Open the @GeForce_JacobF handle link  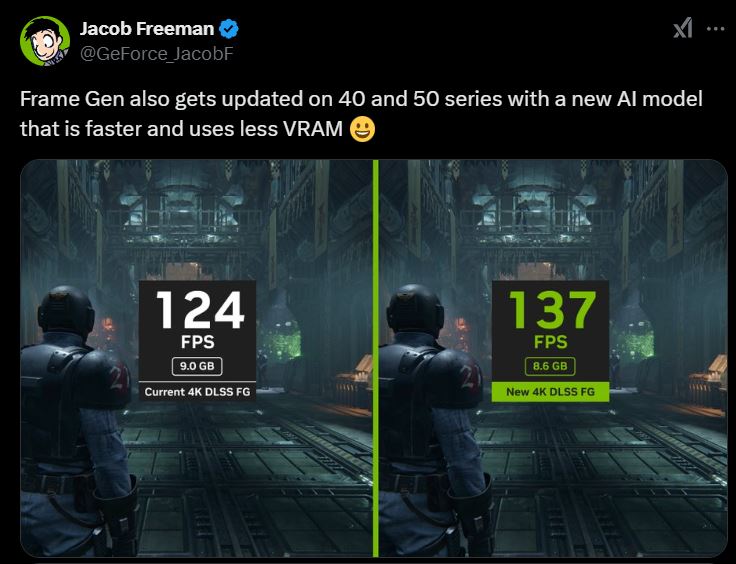(x=155, y=52)
